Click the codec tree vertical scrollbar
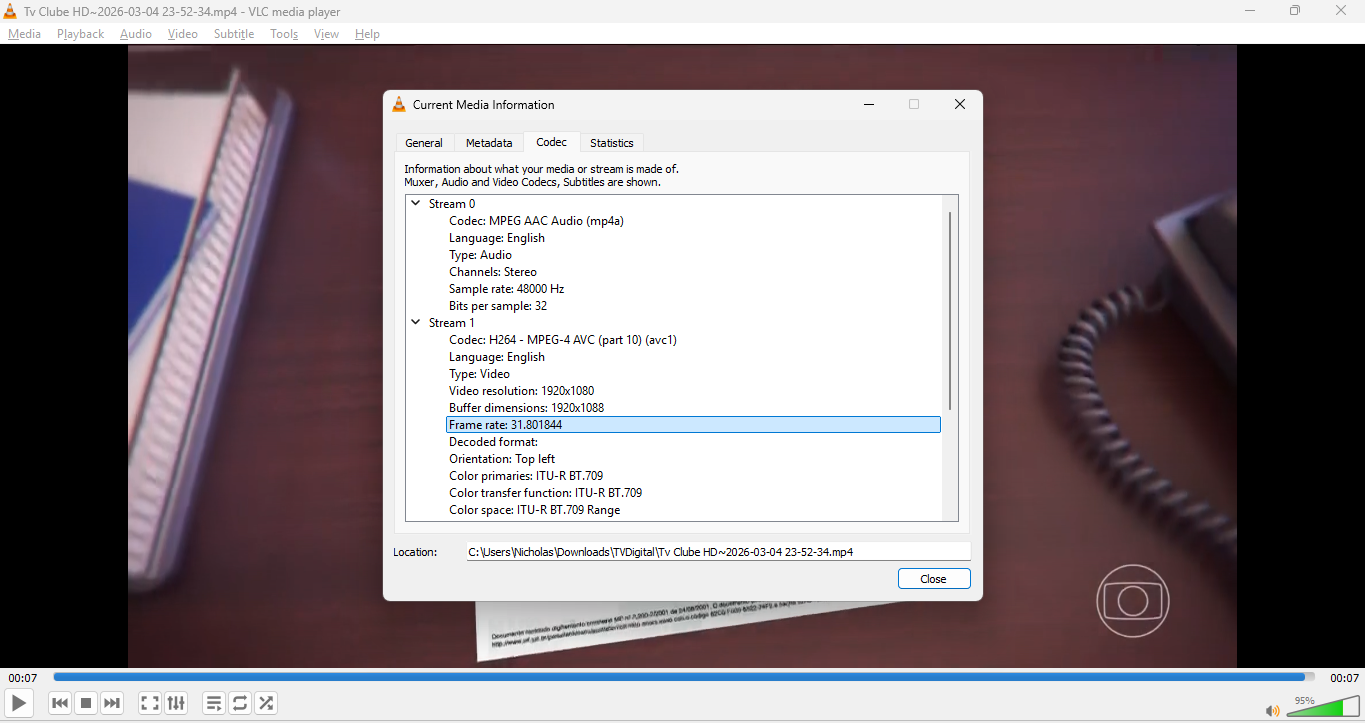Screen dimensions: 1365x723 pyautogui.click(x=950, y=310)
